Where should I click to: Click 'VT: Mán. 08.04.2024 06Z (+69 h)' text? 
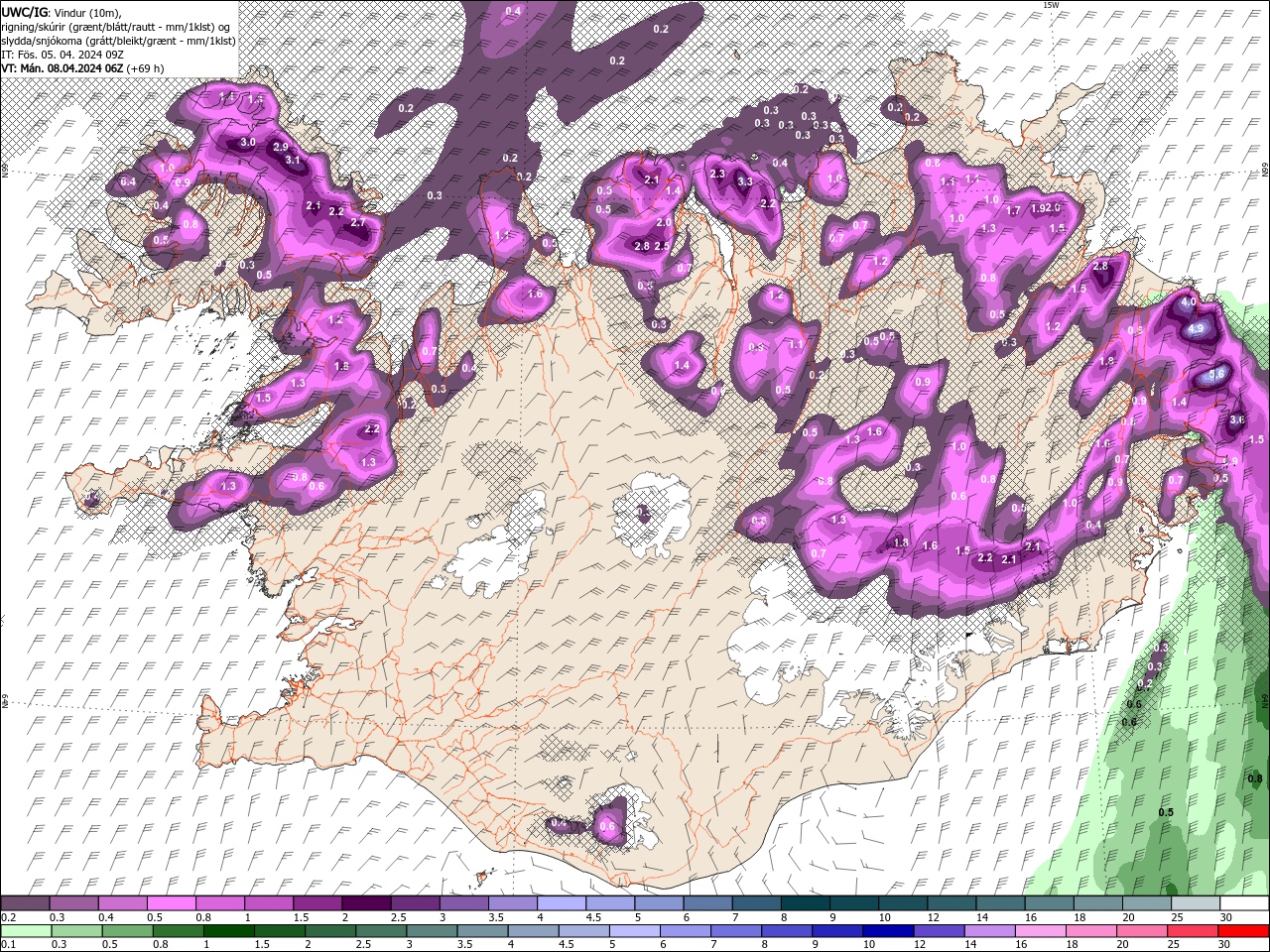click(82, 68)
